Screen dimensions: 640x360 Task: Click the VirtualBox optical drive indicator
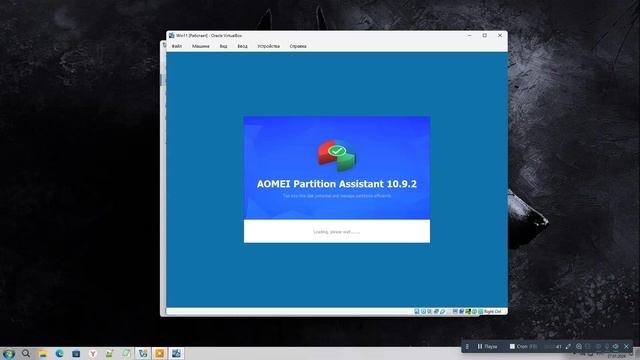click(x=423, y=311)
